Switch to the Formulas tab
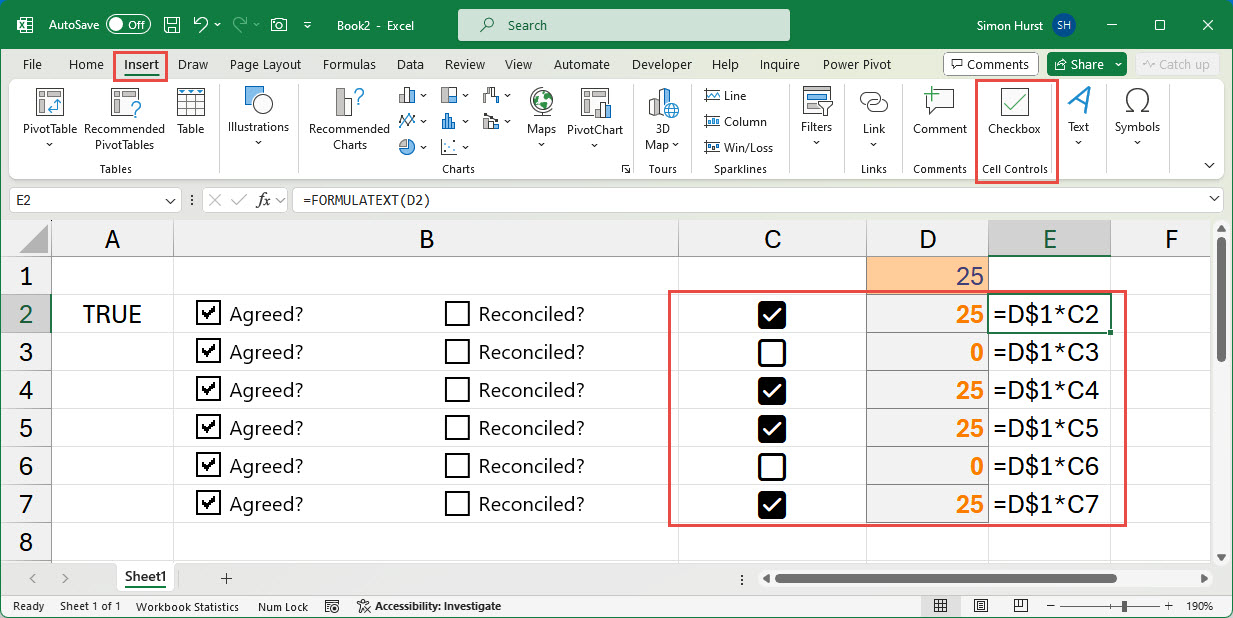Image resolution: width=1233 pixels, height=618 pixels. click(349, 64)
